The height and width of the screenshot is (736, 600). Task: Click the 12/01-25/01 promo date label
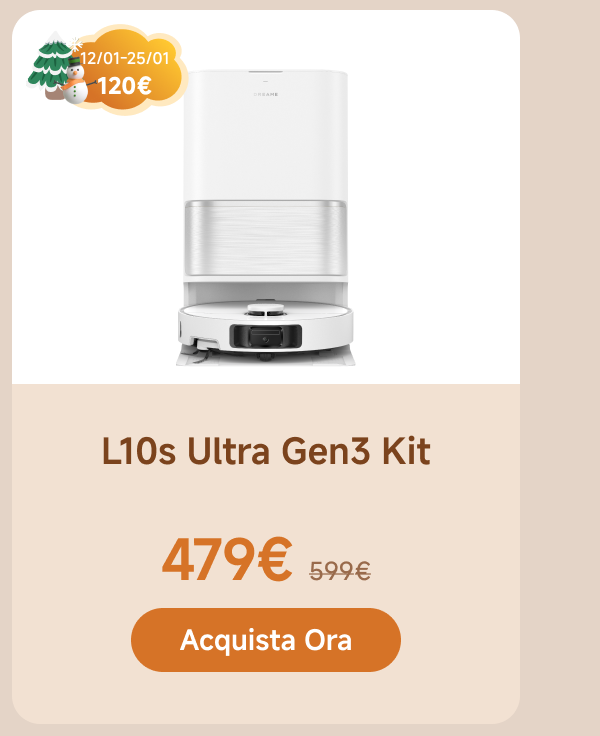coord(124,58)
